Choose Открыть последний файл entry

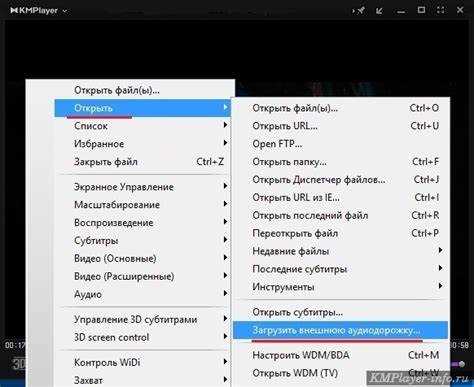tap(340, 216)
